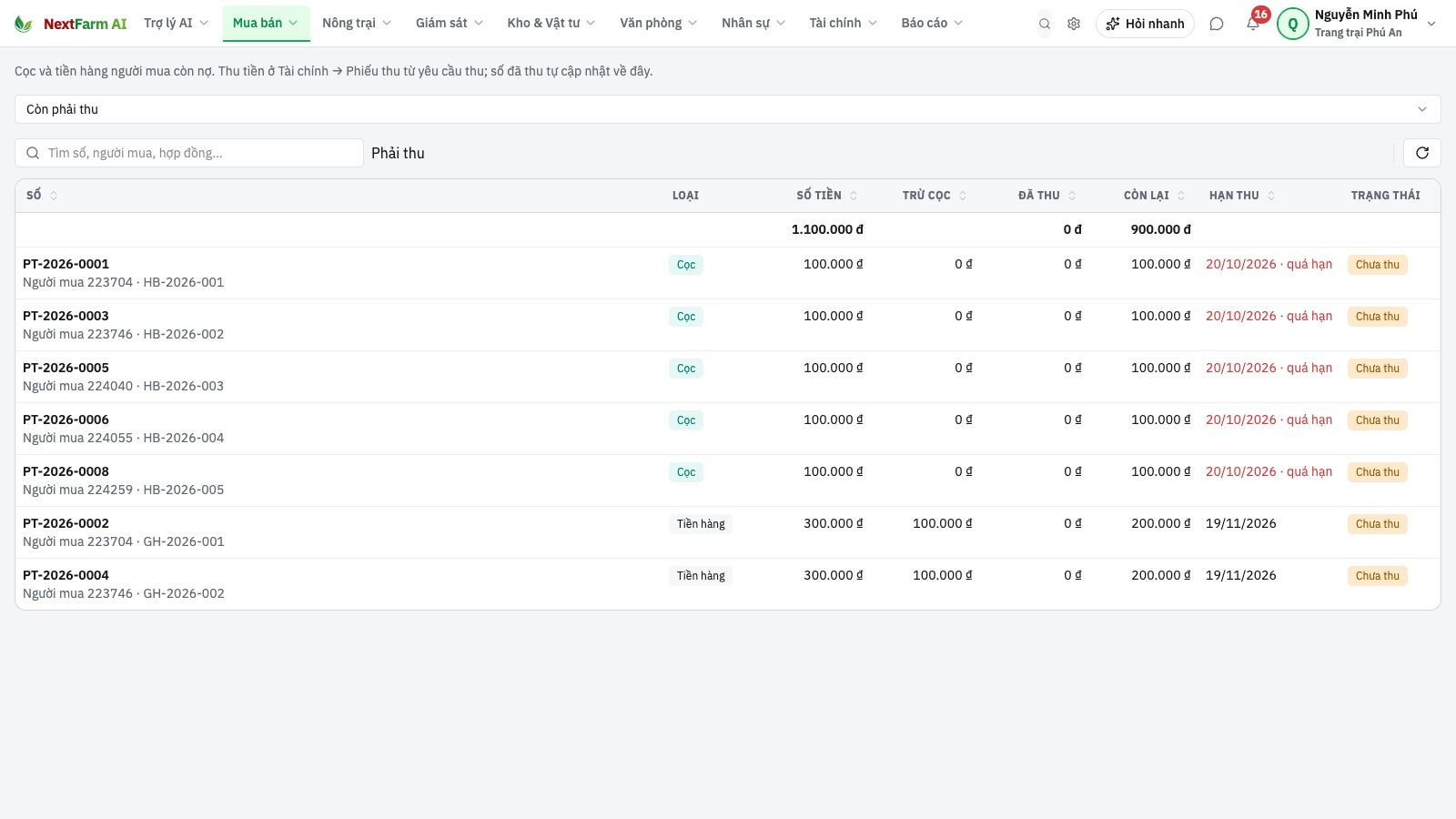The width and height of the screenshot is (1456, 819).
Task: Expand Báo cáo menu
Action: tap(931, 23)
